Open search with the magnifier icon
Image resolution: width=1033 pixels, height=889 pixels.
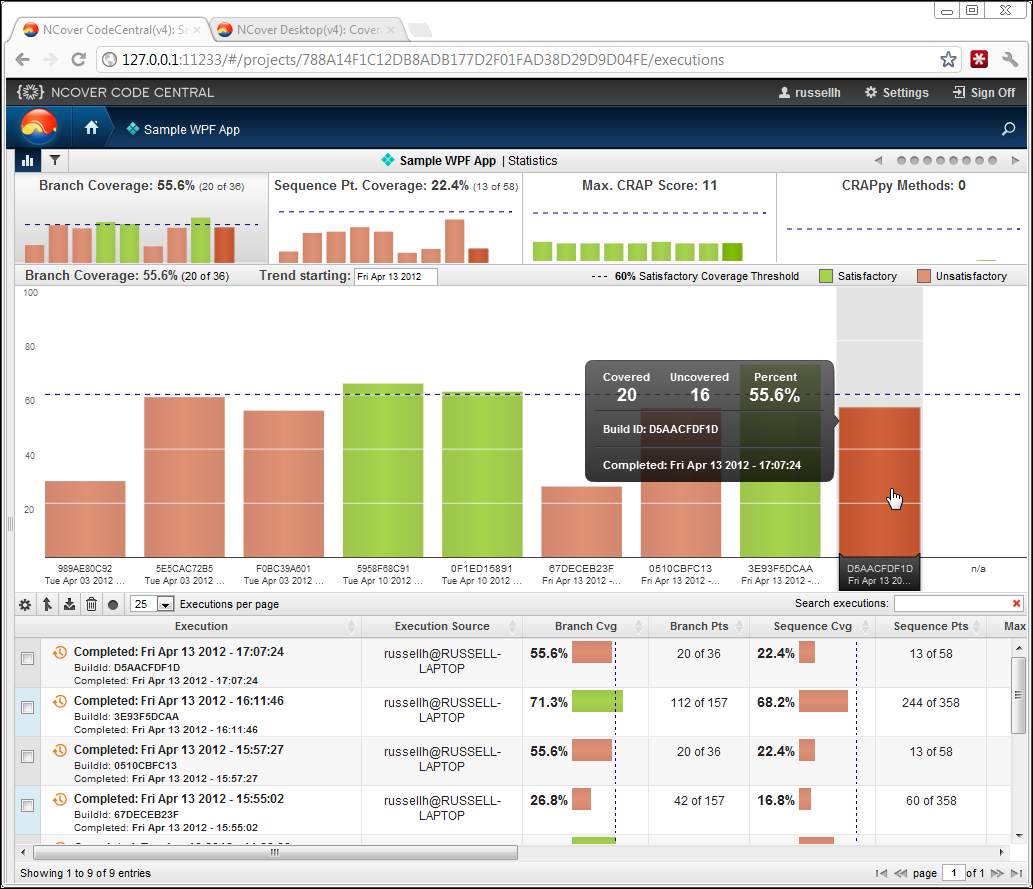pos(1008,129)
